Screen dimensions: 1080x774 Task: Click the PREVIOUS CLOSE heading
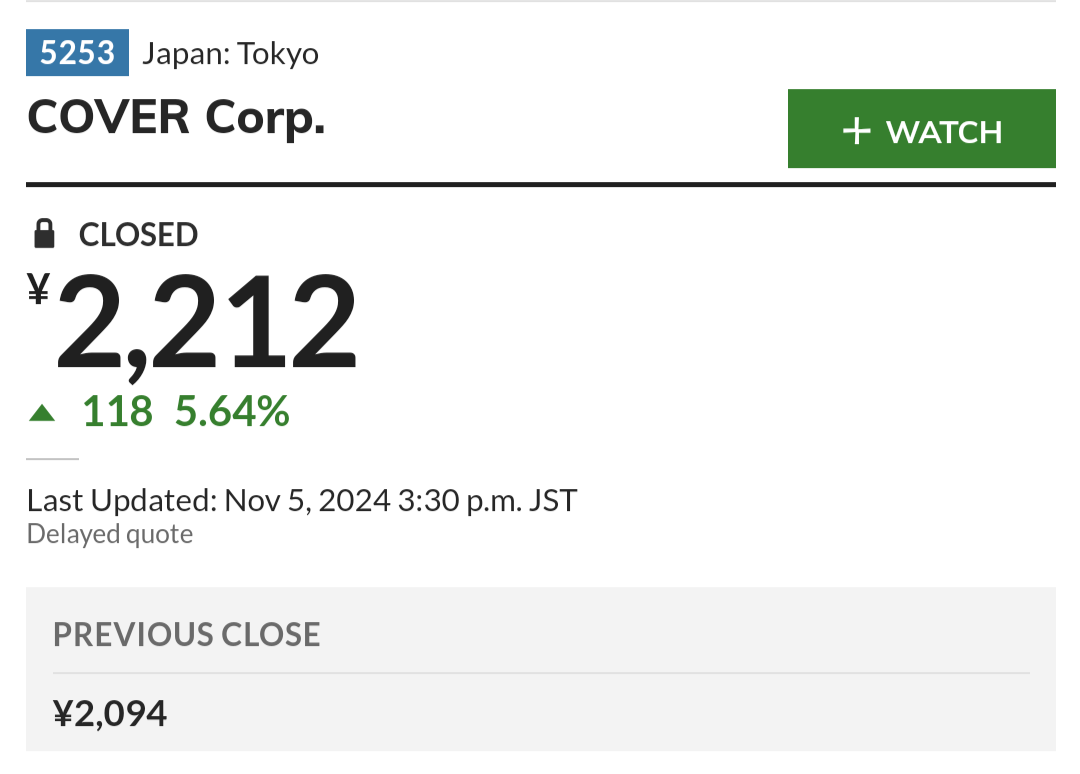pos(187,635)
